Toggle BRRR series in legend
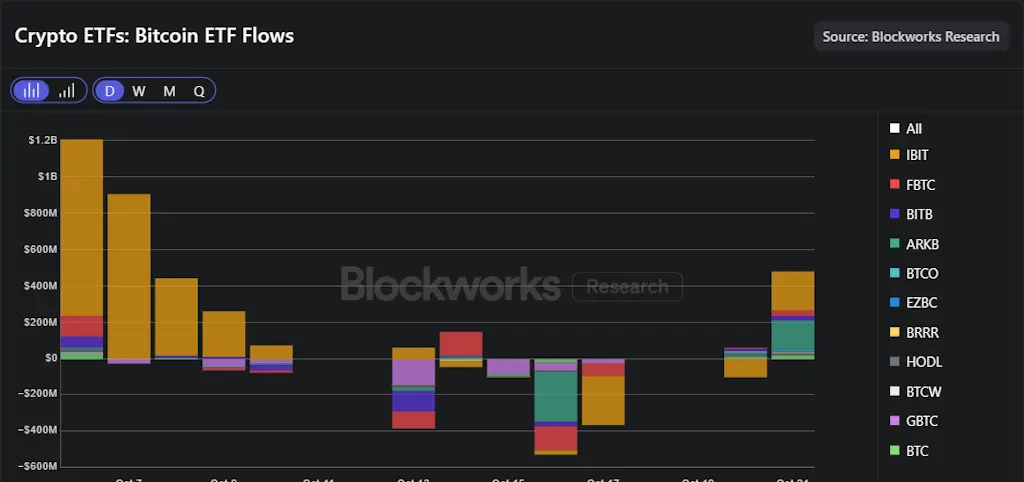 coord(914,333)
